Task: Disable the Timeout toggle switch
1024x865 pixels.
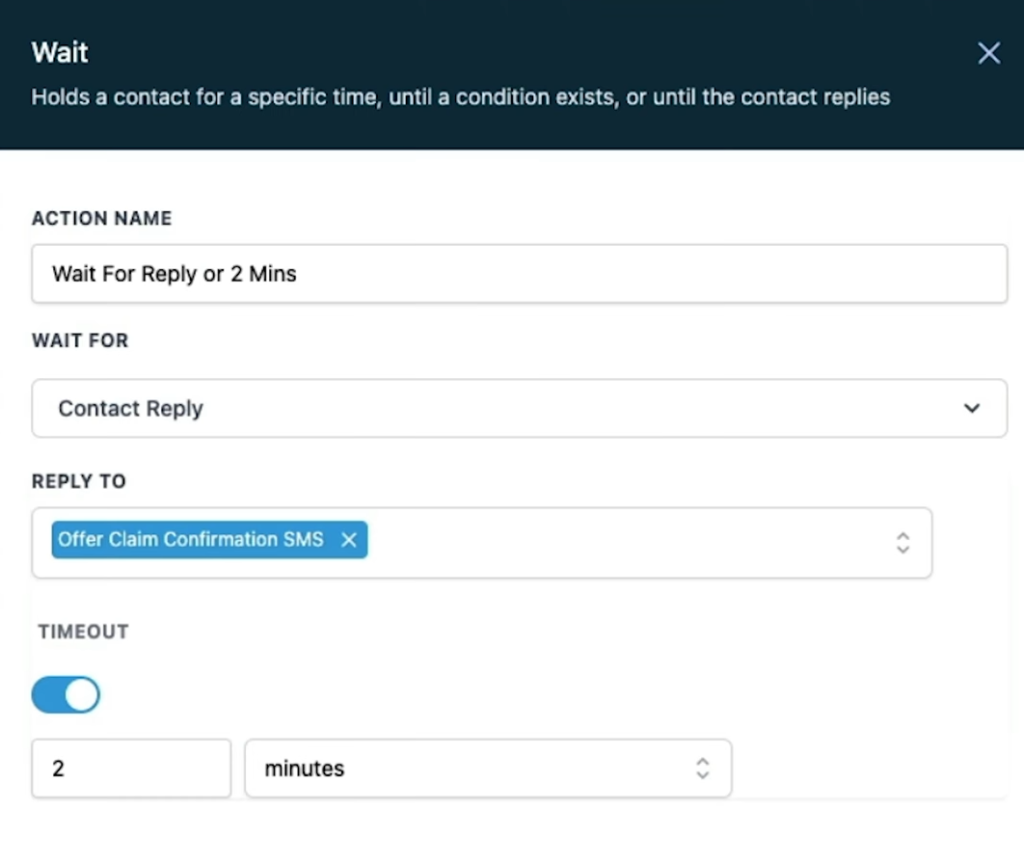Action: pos(65,695)
